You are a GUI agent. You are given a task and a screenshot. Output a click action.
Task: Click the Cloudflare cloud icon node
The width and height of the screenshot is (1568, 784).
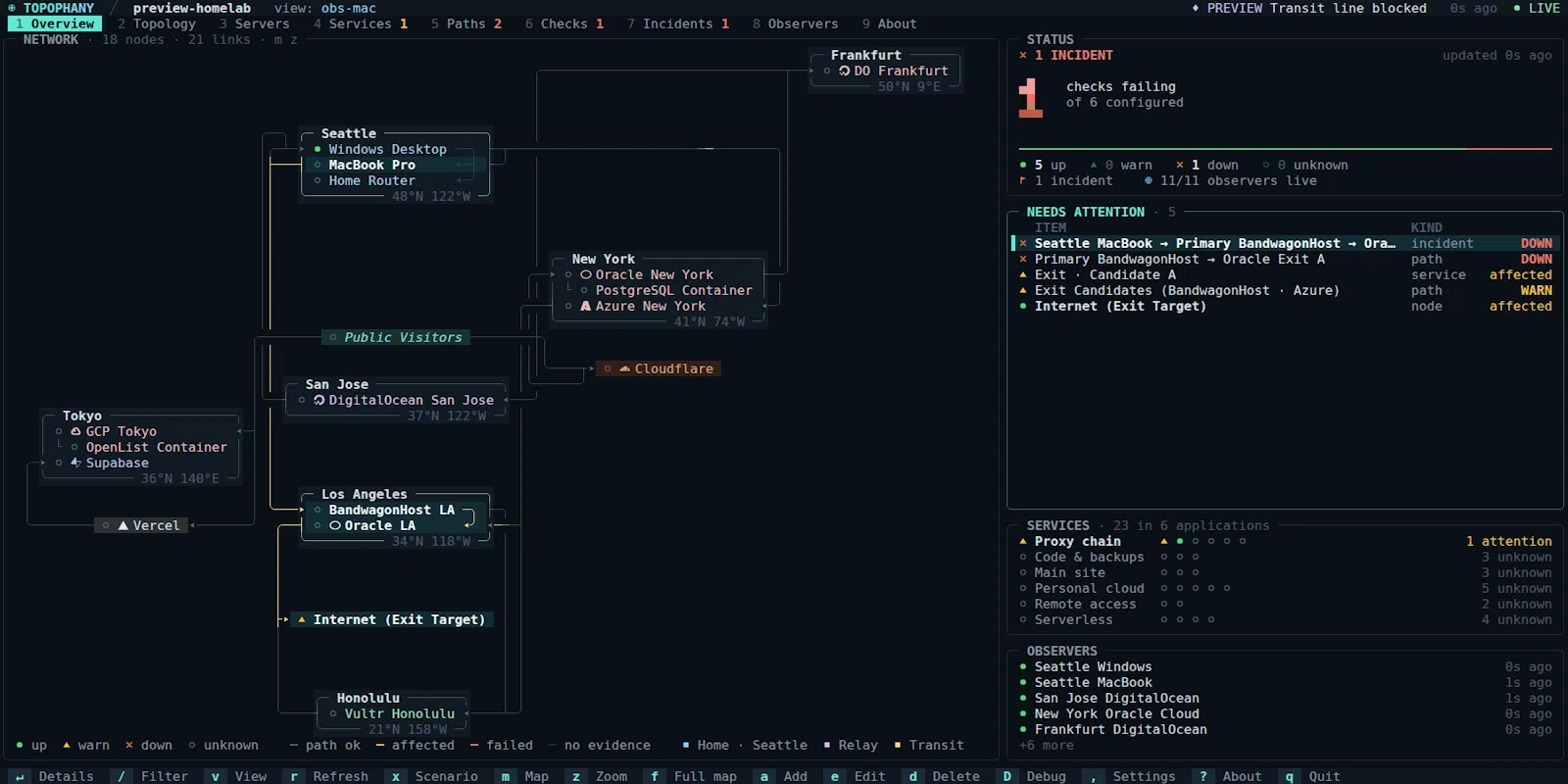pos(659,368)
